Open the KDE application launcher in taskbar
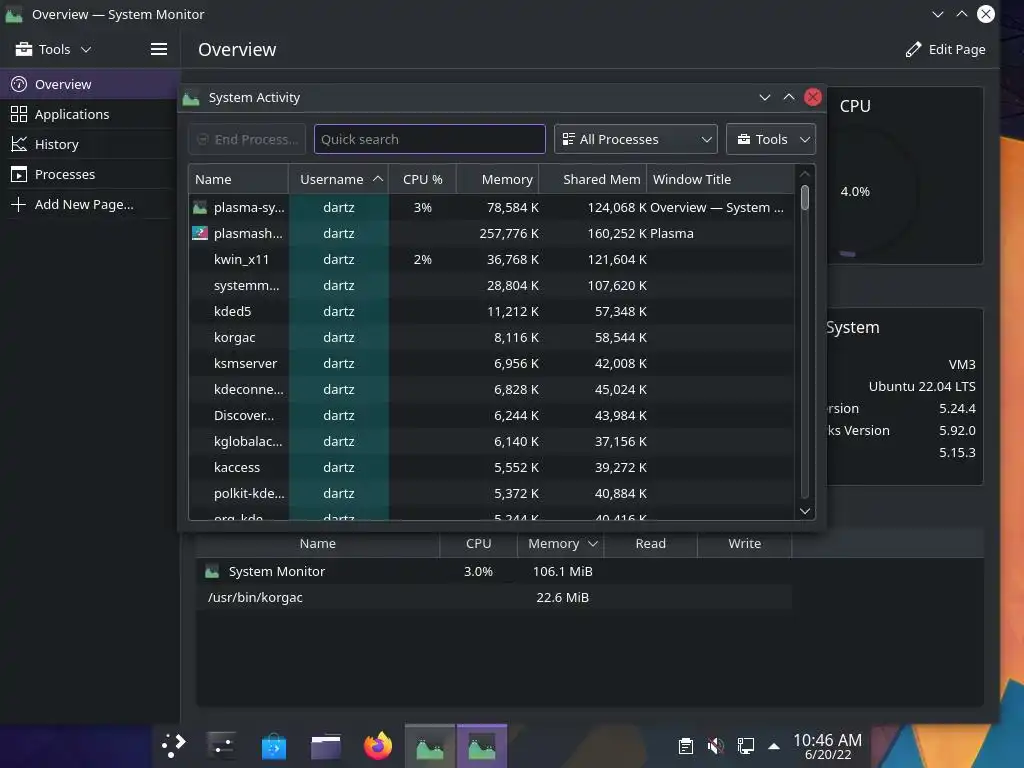This screenshot has height=768, width=1024. tap(174, 746)
